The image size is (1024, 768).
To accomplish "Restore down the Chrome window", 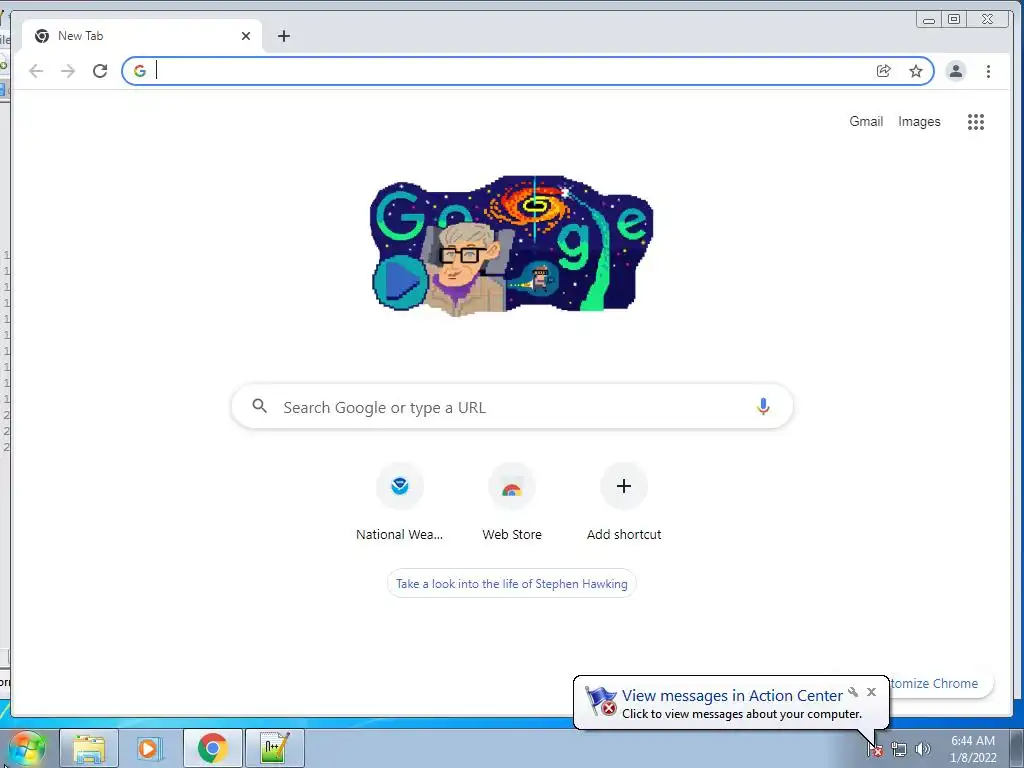I will (954, 20).
